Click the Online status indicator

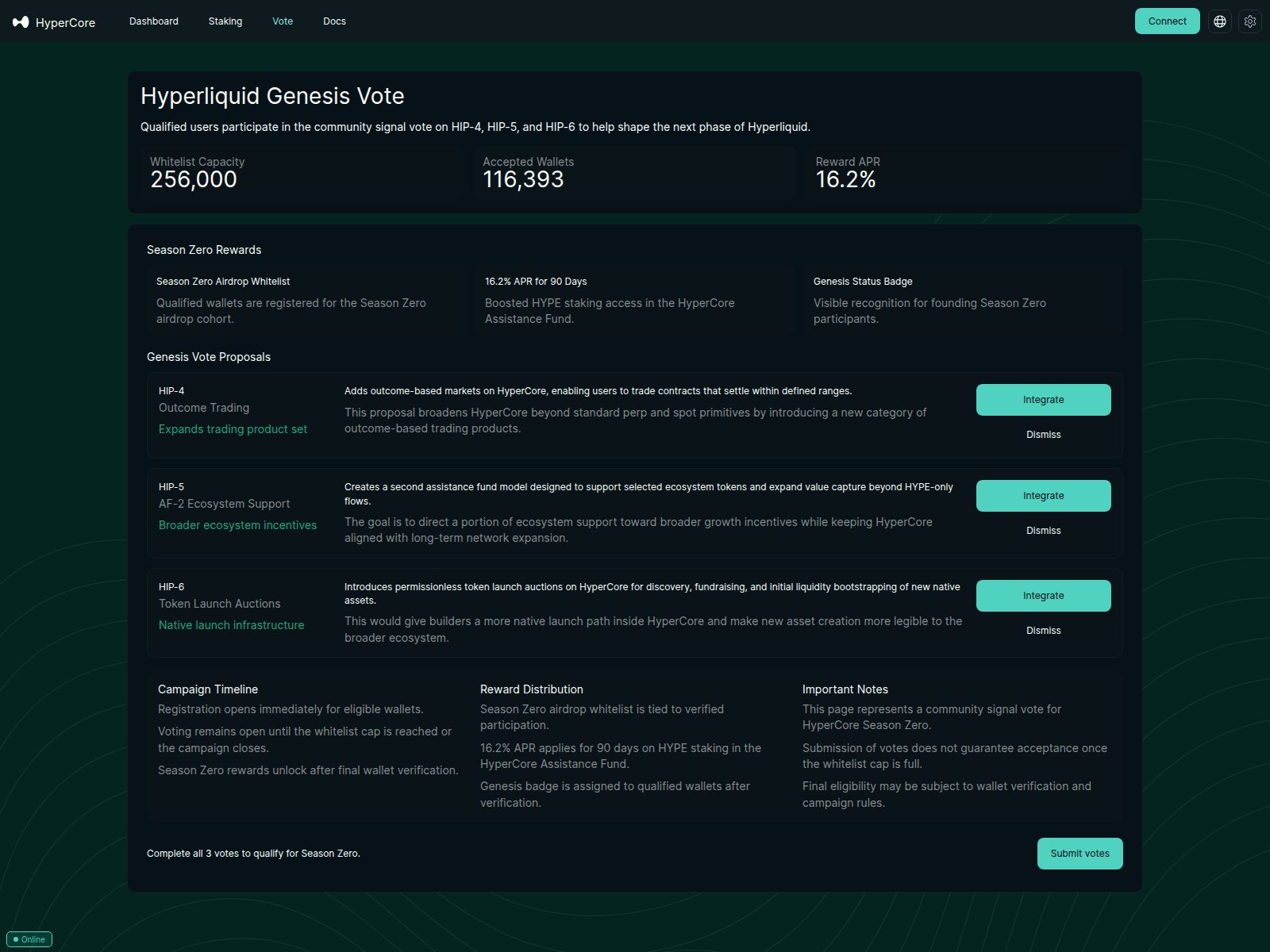pos(29,939)
